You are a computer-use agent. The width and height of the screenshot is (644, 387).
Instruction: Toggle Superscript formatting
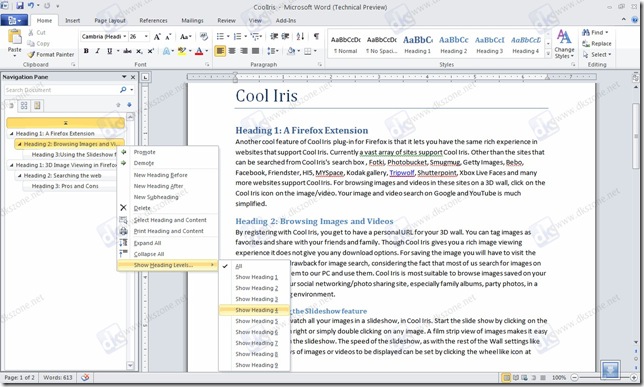(x=151, y=51)
